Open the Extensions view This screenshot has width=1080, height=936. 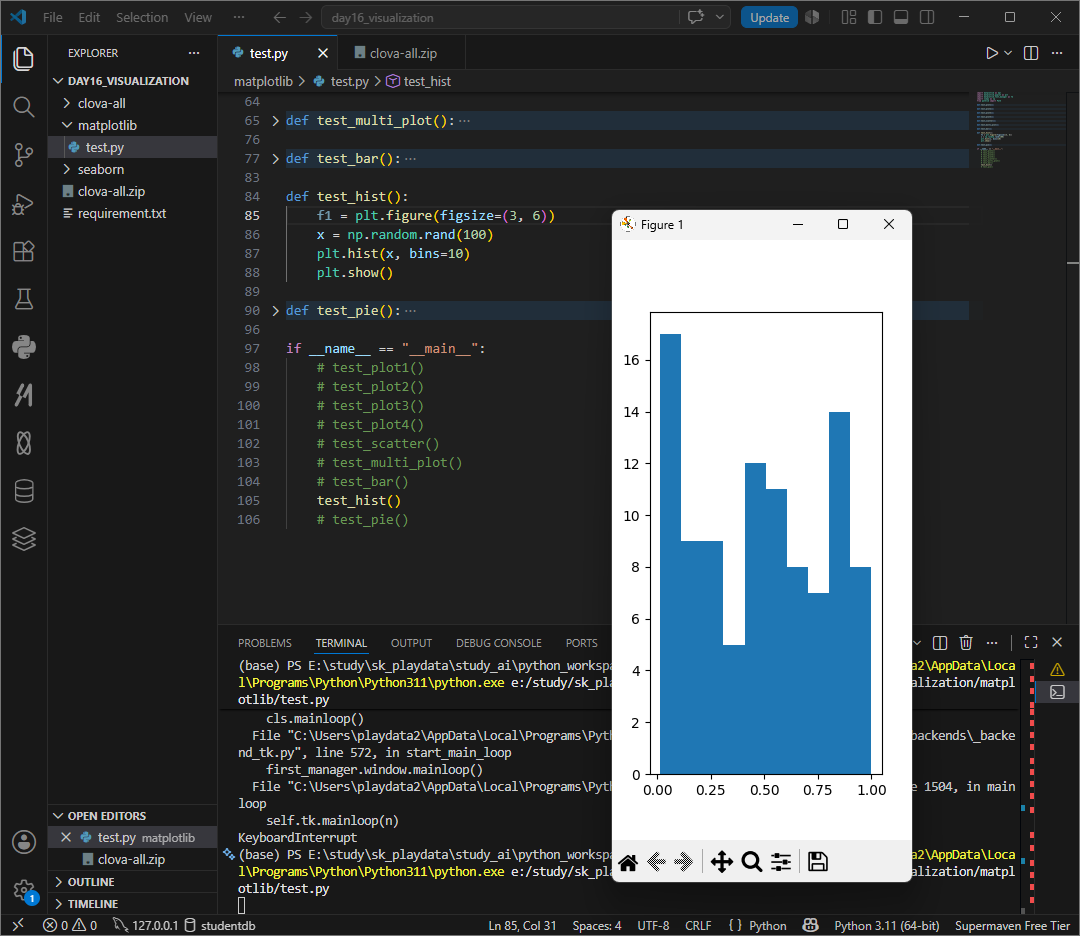pos(23,251)
